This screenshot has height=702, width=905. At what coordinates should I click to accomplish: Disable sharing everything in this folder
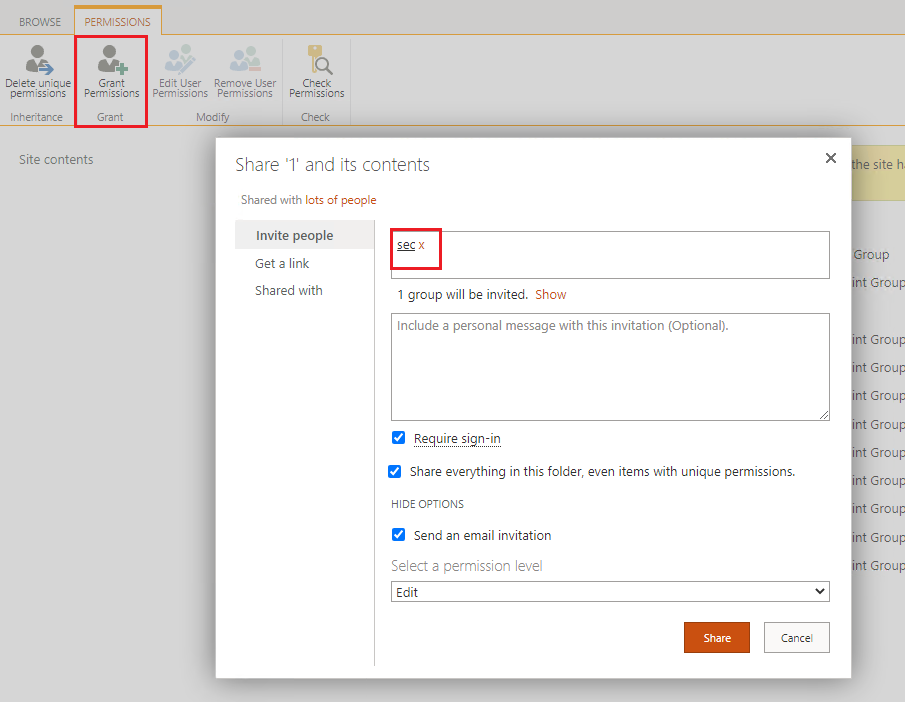coord(394,471)
